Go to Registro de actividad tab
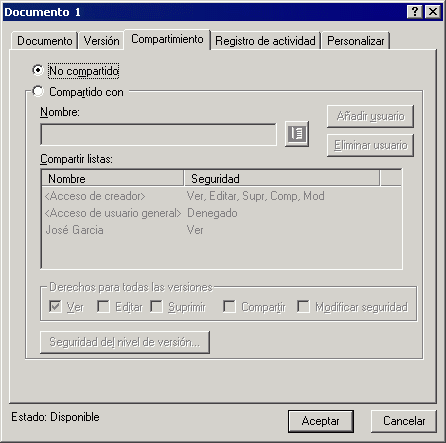Screen dimensions: 446x443 265,41
